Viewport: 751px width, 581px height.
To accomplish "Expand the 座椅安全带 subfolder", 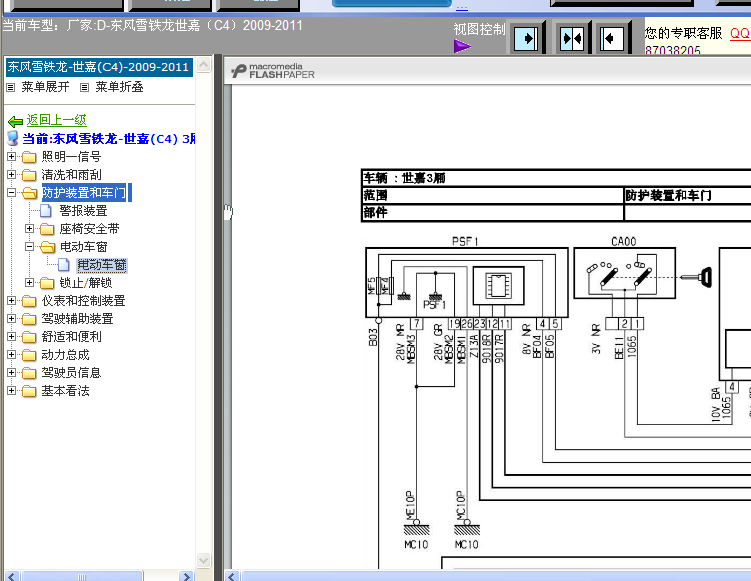I will coord(29,228).
